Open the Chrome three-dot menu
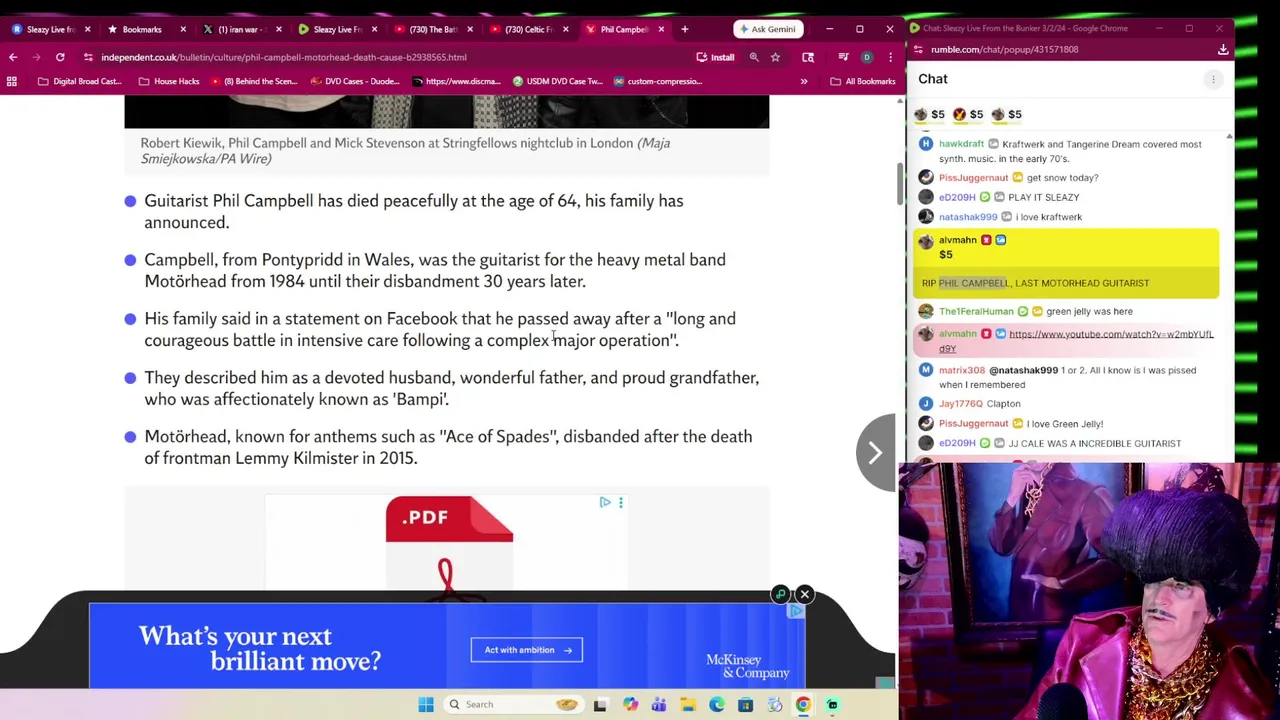The height and width of the screenshot is (720, 1280). click(x=890, y=57)
